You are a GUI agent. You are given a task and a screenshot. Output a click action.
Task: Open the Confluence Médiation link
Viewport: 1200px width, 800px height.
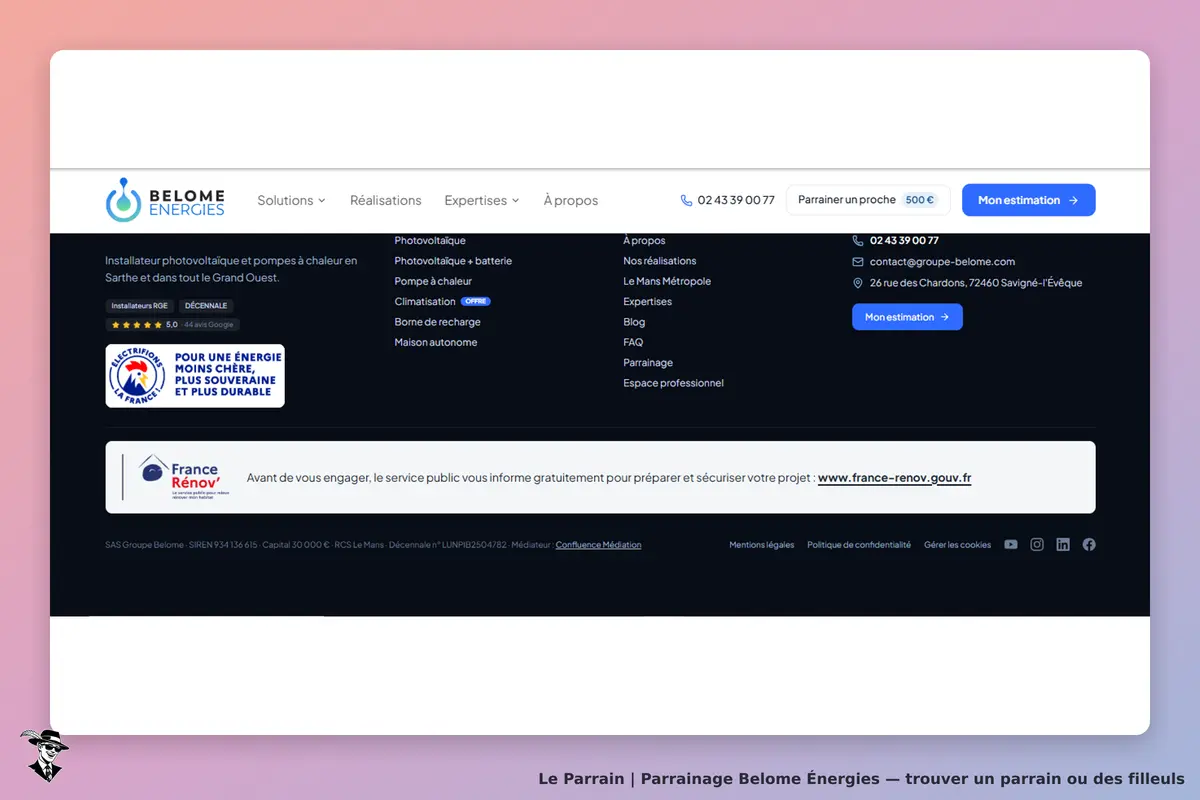(x=598, y=545)
